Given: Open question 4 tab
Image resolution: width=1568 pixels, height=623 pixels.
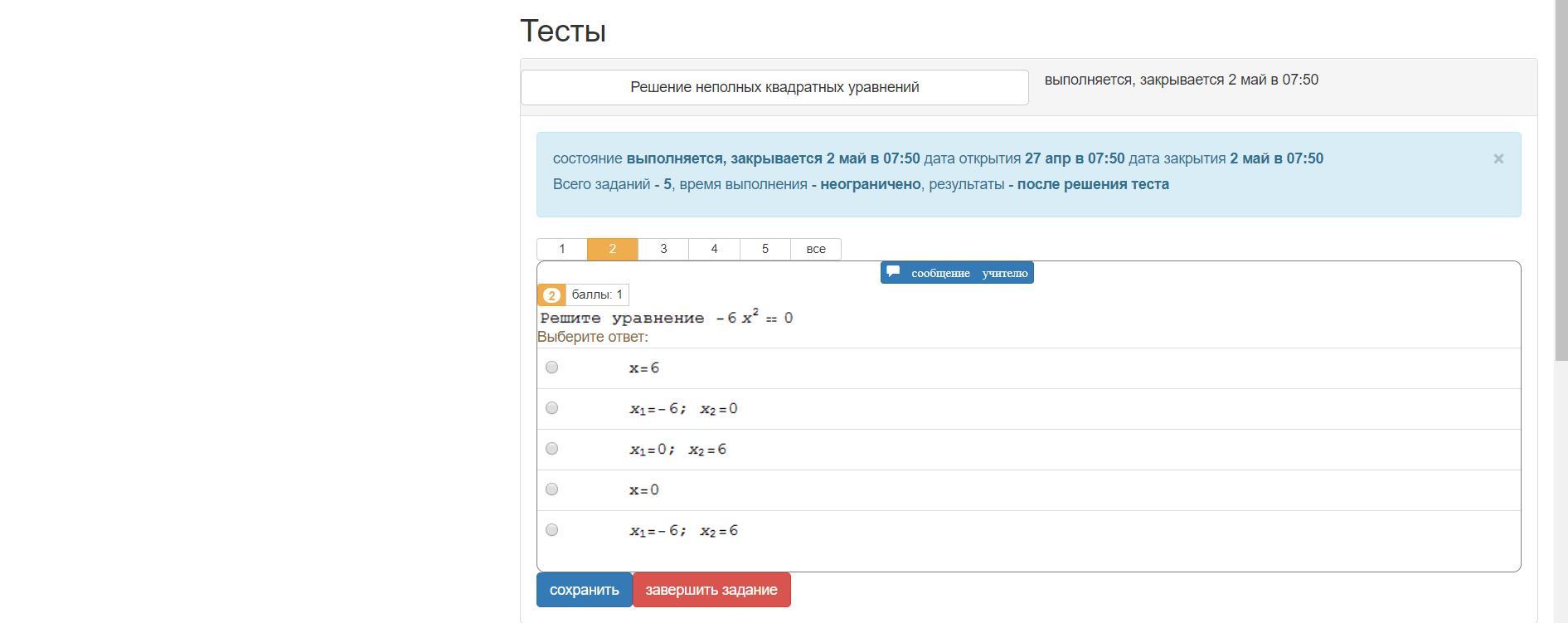Looking at the screenshot, I should pyautogui.click(x=714, y=249).
